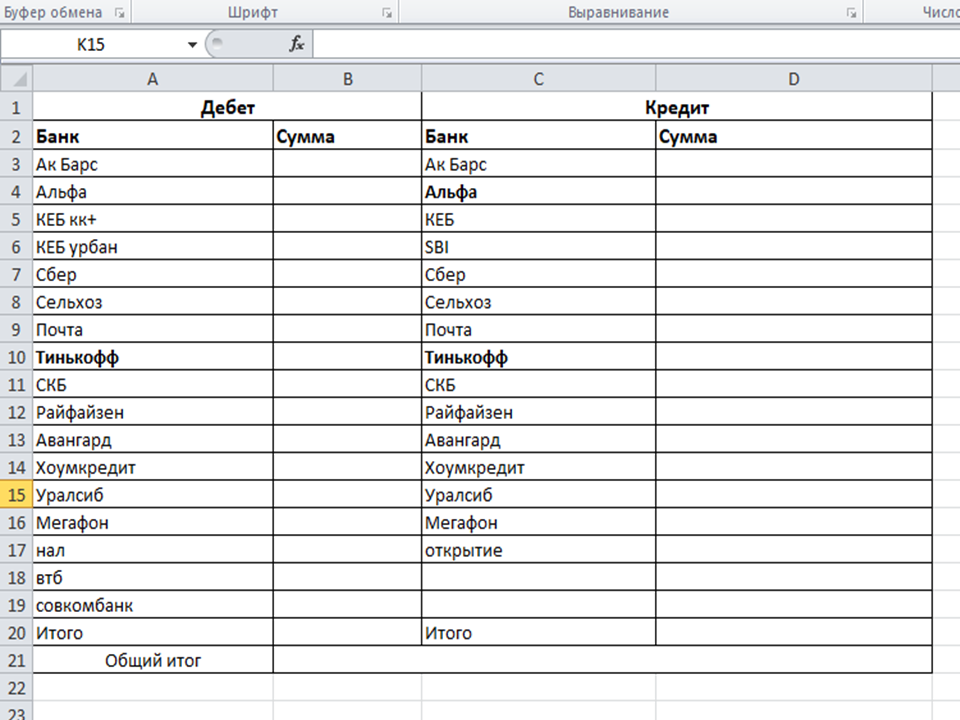Screen dimensions: 960x720
Task: Select column A header
Action: point(152,79)
